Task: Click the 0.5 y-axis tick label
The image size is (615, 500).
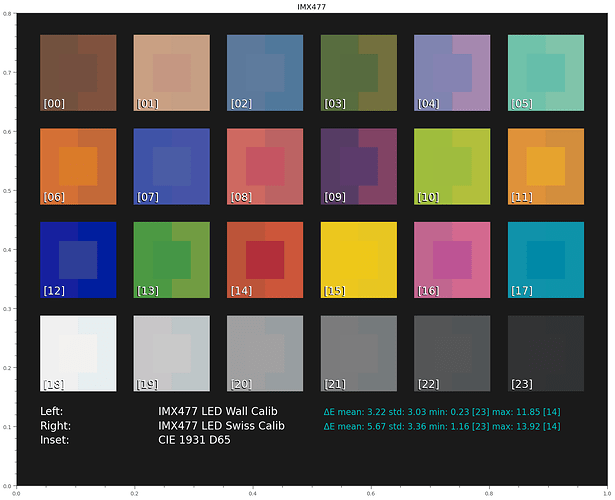Action: [7, 191]
